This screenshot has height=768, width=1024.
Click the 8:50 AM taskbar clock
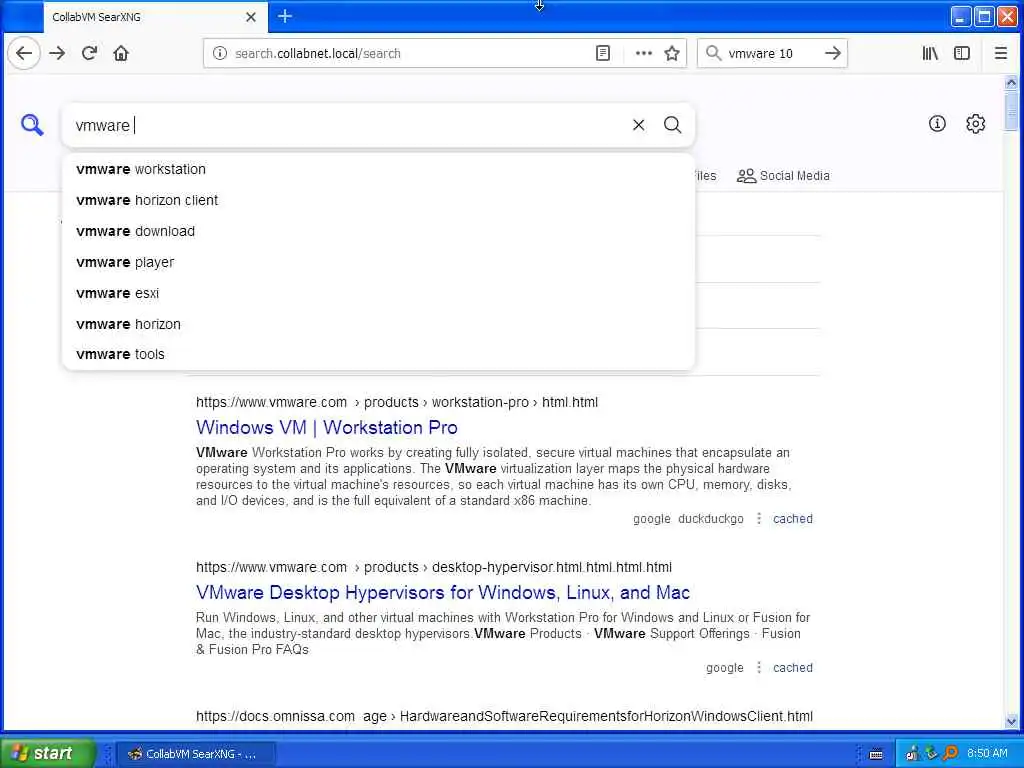(x=987, y=754)
